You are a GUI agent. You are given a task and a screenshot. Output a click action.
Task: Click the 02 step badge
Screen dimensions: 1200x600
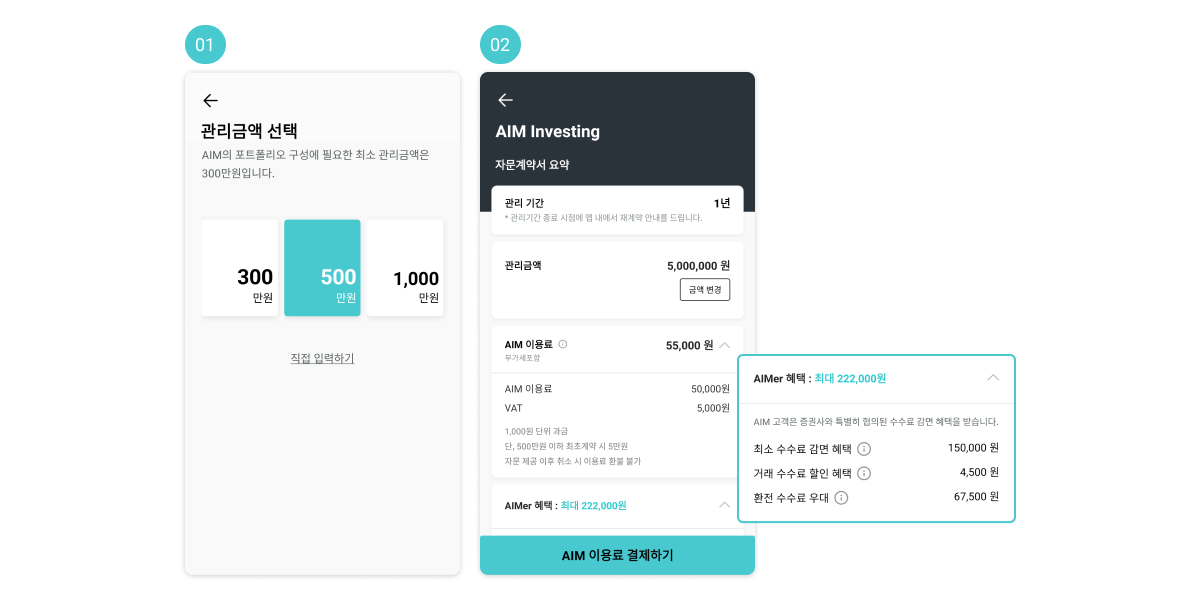point(500,45)
